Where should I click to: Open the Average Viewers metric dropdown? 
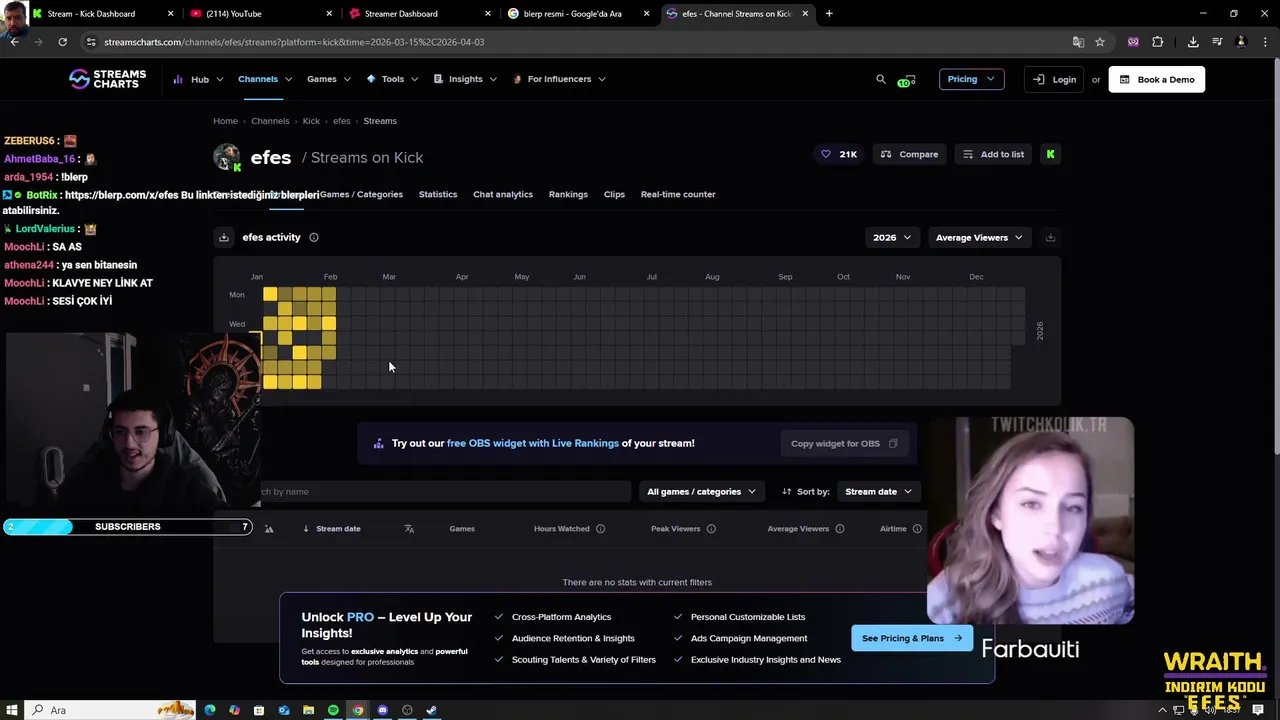coord(979,237)
